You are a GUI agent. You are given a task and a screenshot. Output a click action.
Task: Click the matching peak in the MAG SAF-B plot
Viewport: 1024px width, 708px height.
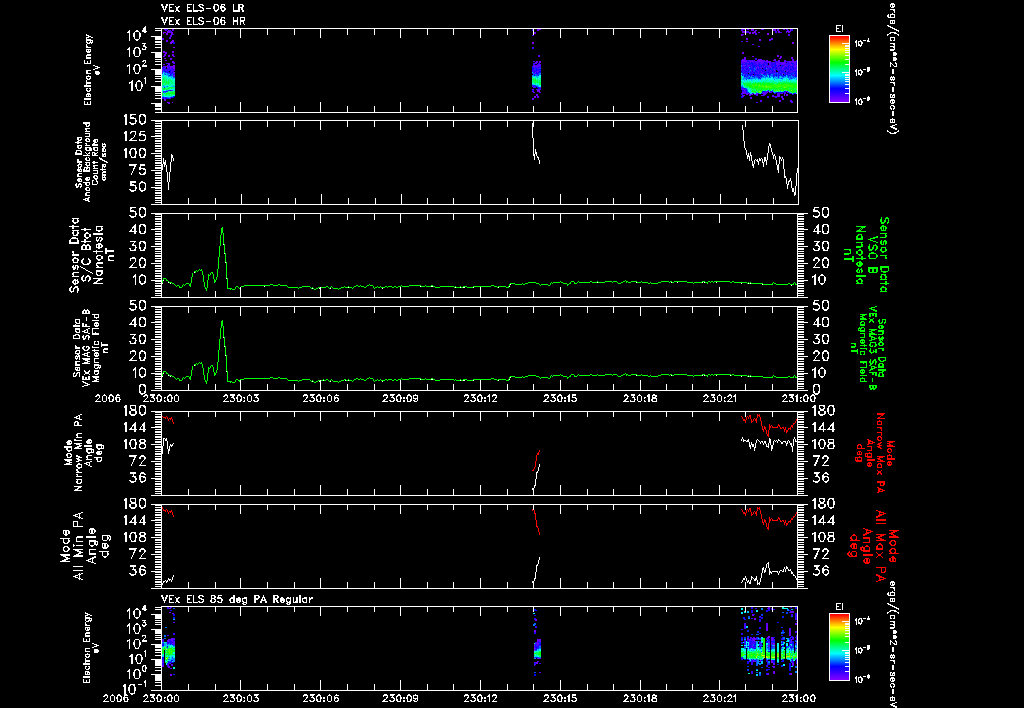click(x=222, y=322)
